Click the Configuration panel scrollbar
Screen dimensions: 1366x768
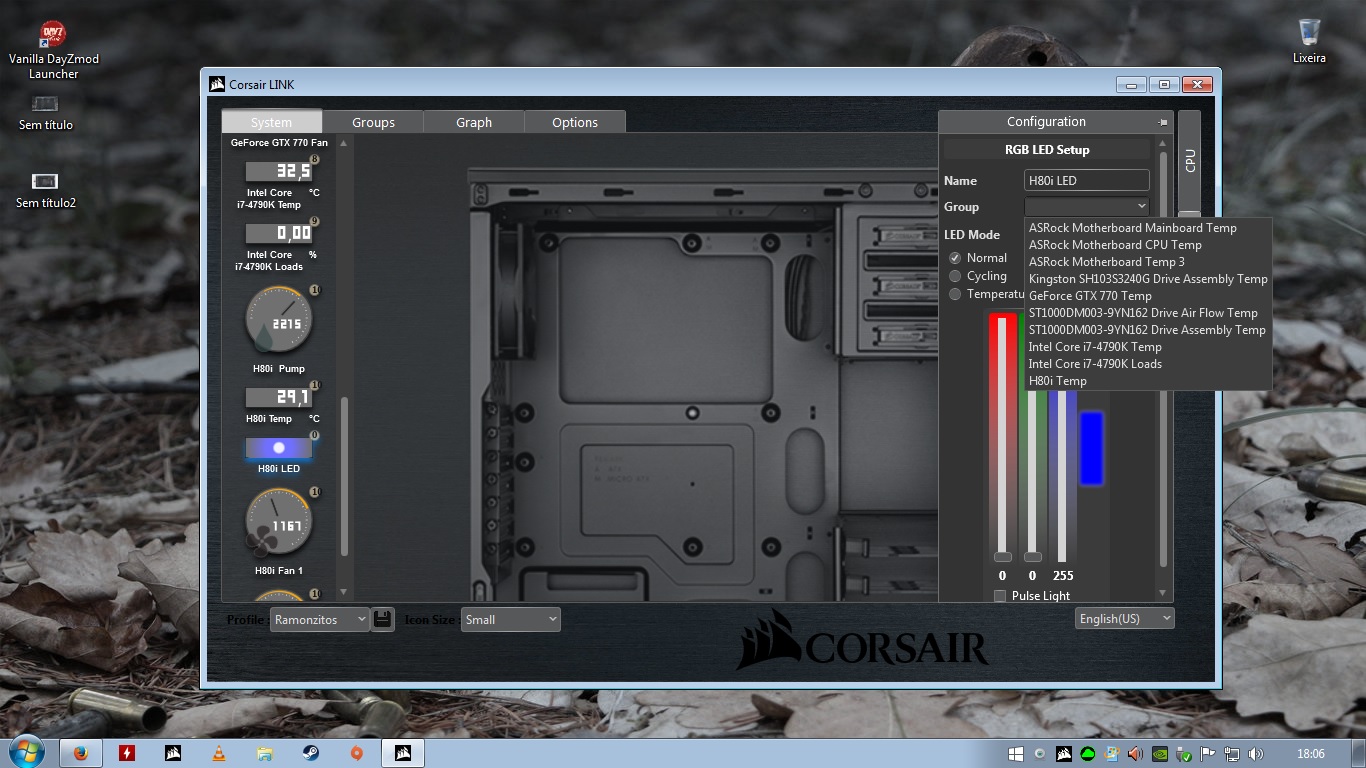[x=1163, y=359]
